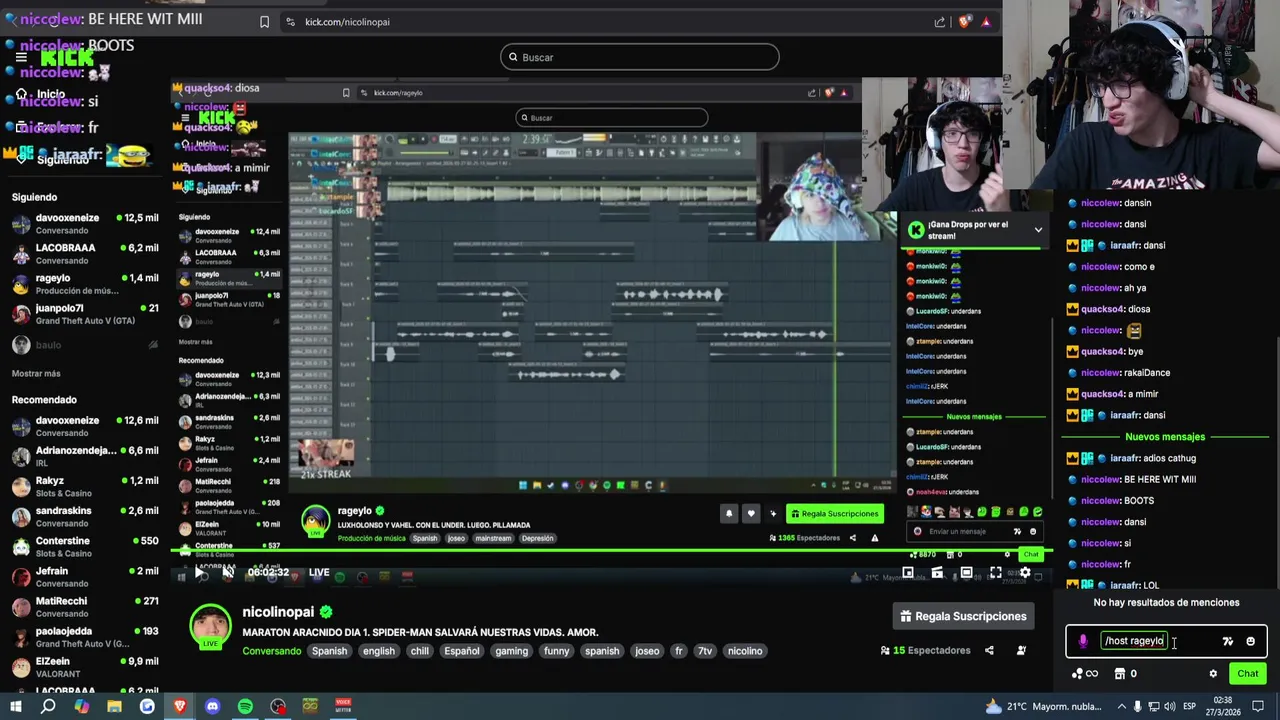
Task: Open Discord from the Windows taskbar
Action: tap(212, 707)
